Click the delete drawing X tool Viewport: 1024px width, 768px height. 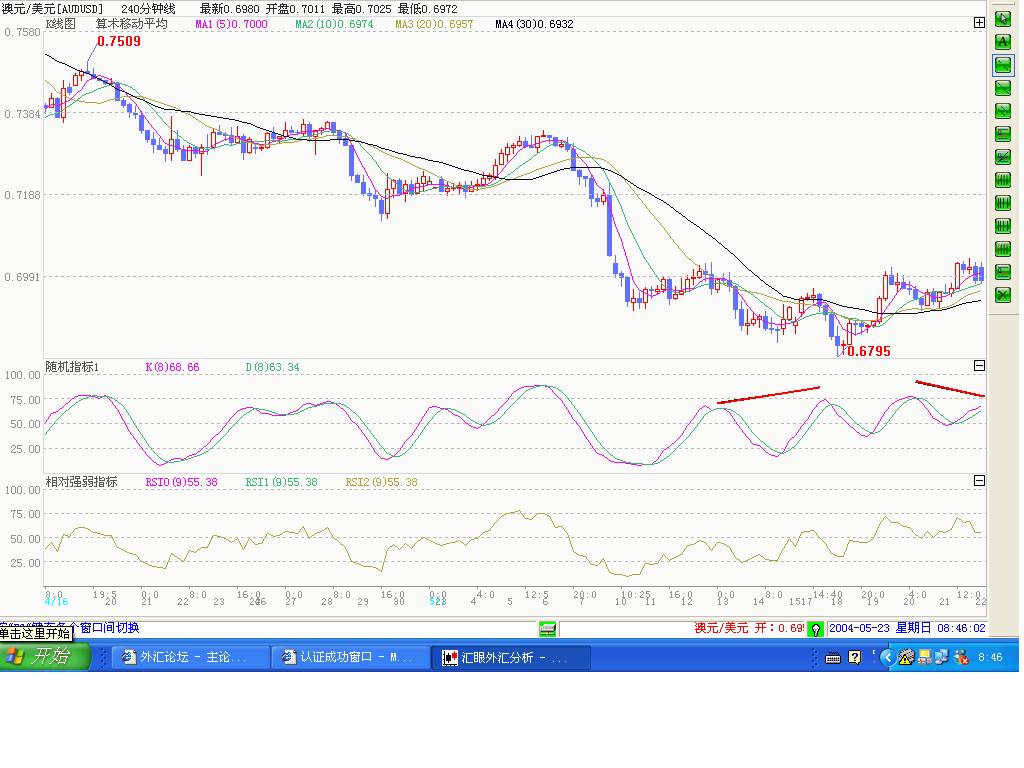pyautogui.click(x=1002, y=294)
